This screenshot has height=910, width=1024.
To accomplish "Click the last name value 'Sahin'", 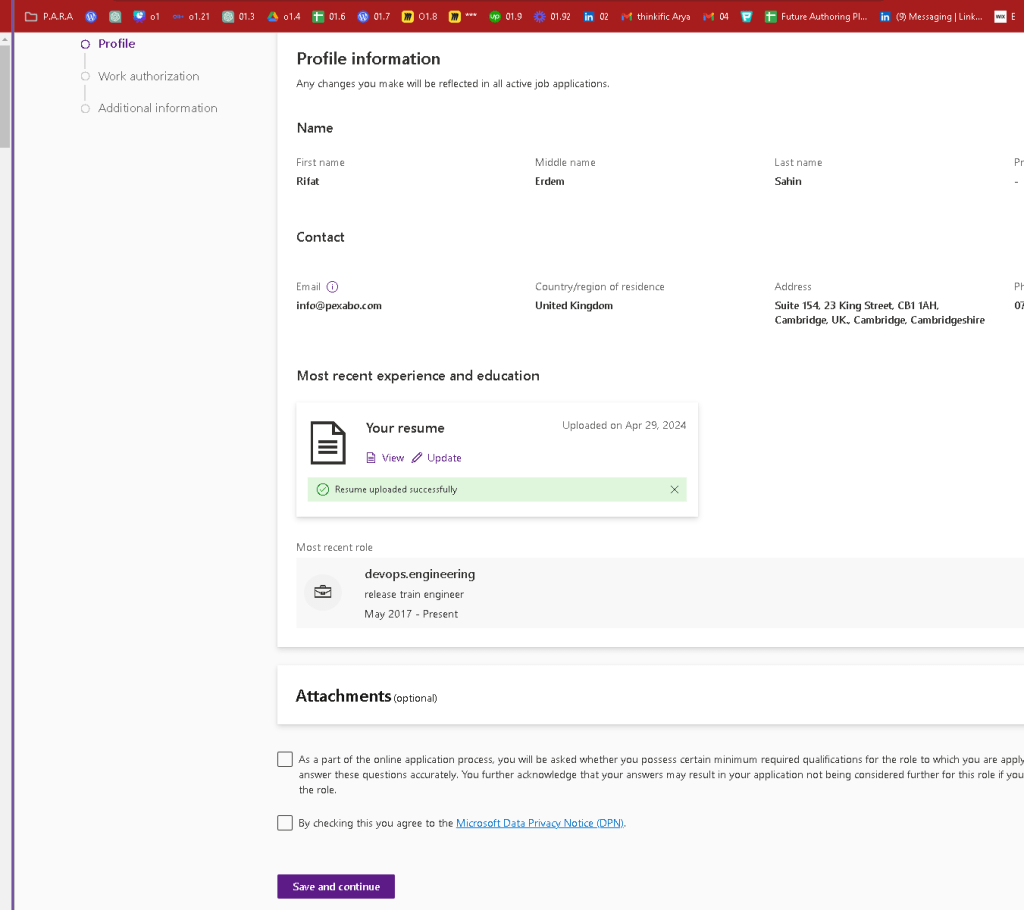I will pos(788,182).
